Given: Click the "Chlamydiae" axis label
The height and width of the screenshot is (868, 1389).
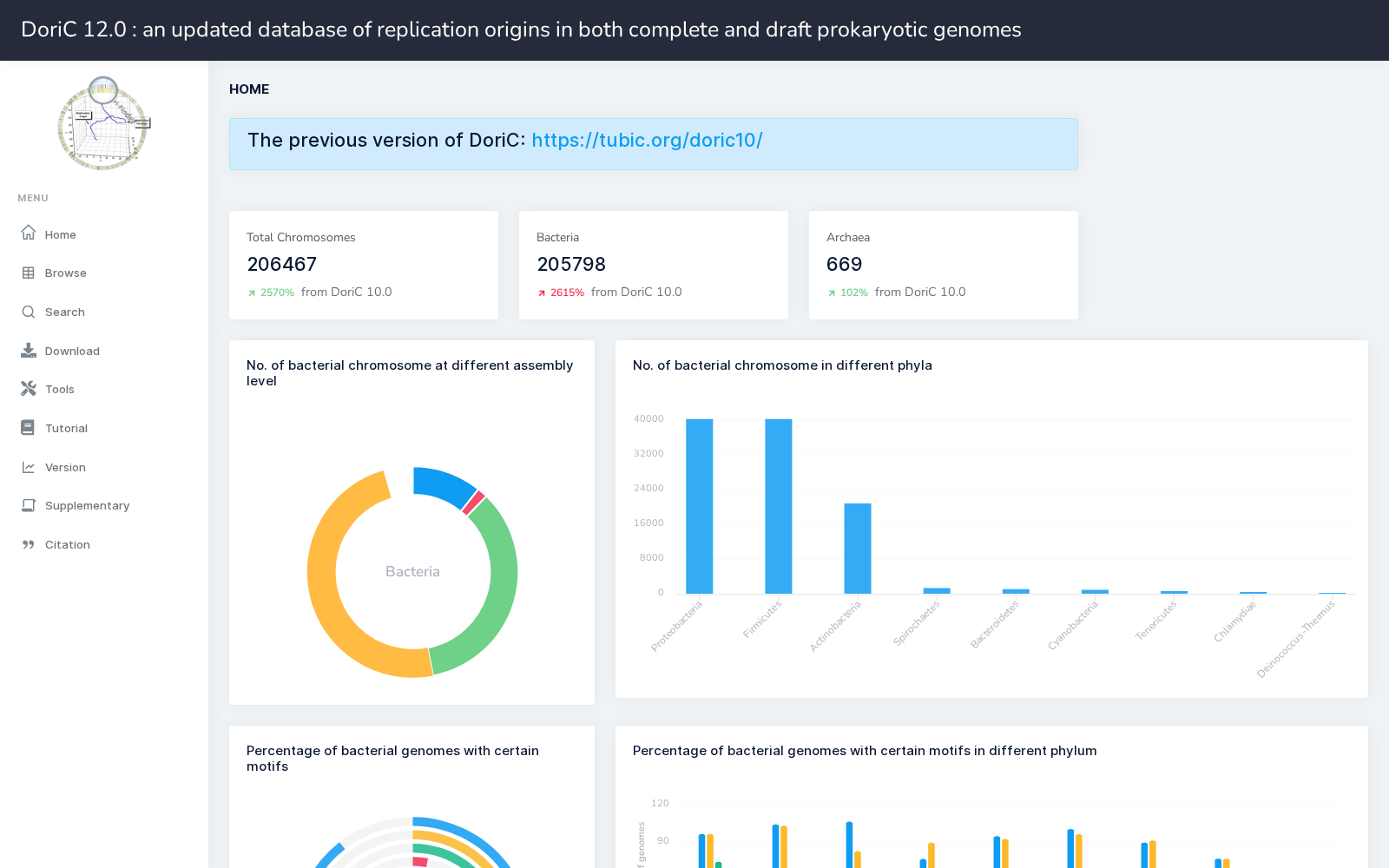Looking at the screenshot, I should coord(1234,621).
